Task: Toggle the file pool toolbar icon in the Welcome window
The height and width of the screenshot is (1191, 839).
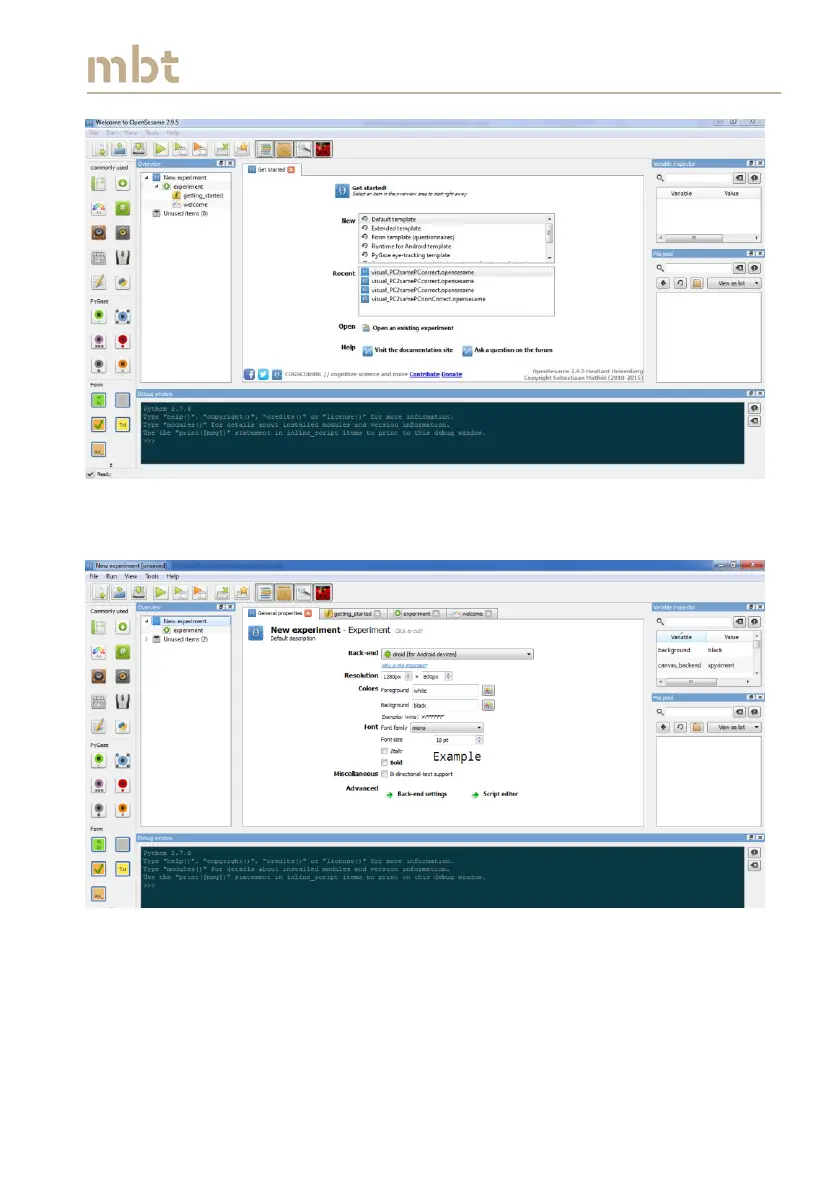Action: (284, 149)
